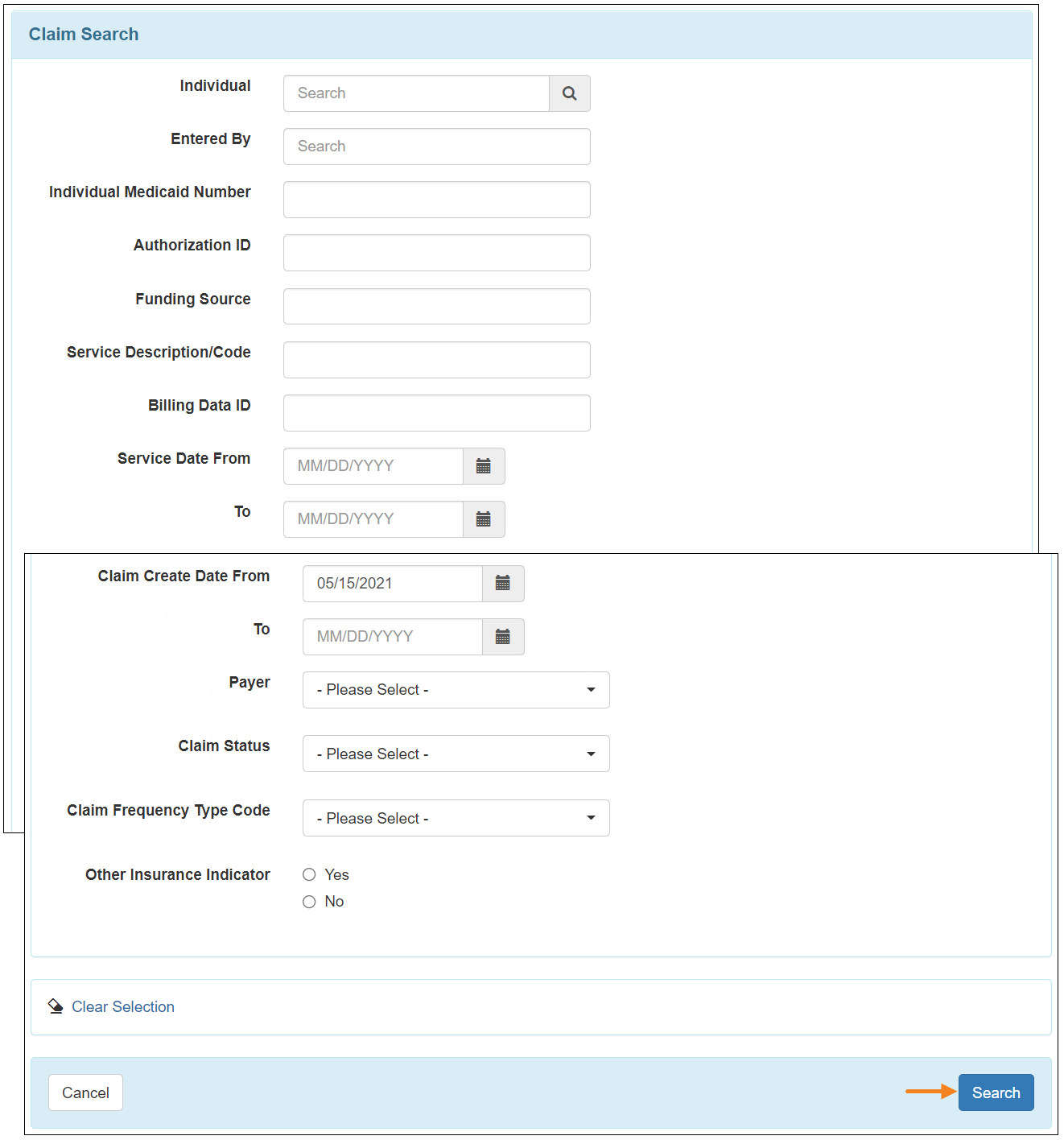
Task: Select Yes for Other Insurance Indicator
Action: (x=309, y=874)
